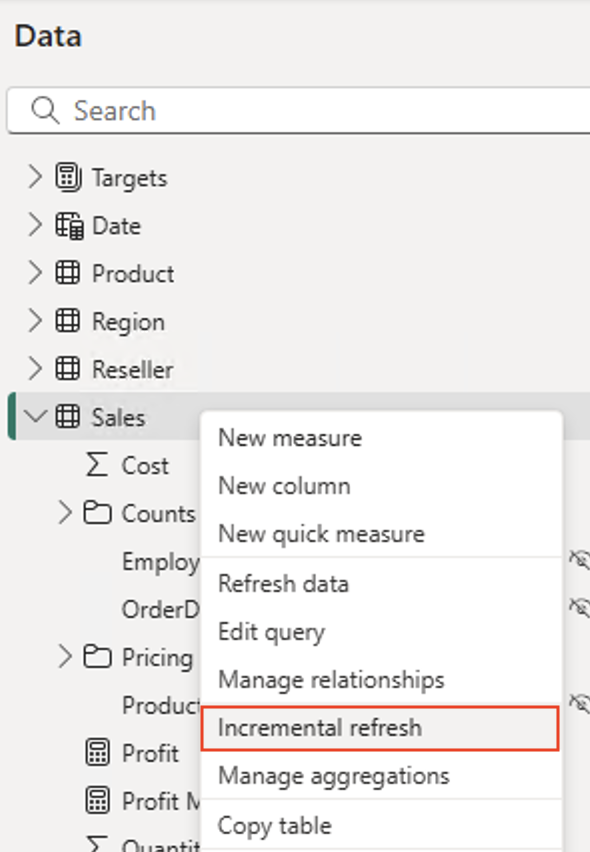The image size is (590, 852).
Task: Select the Sales table name
Action: [x=118, y=417]
